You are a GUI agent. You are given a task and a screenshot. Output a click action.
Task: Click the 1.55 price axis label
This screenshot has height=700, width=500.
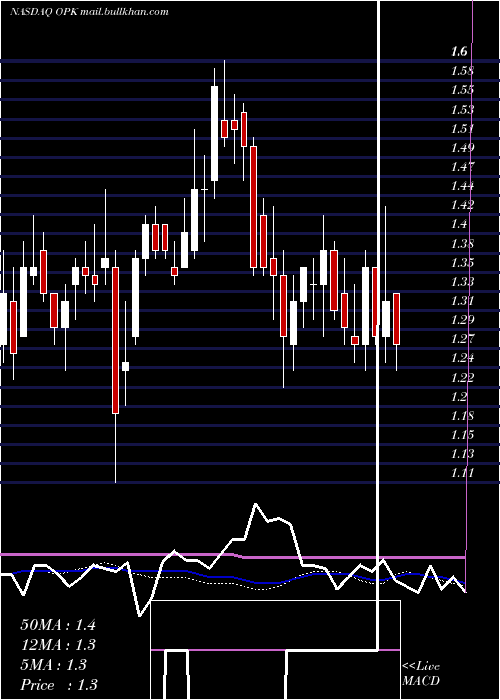pyautogui.click(x=462, y=90)
